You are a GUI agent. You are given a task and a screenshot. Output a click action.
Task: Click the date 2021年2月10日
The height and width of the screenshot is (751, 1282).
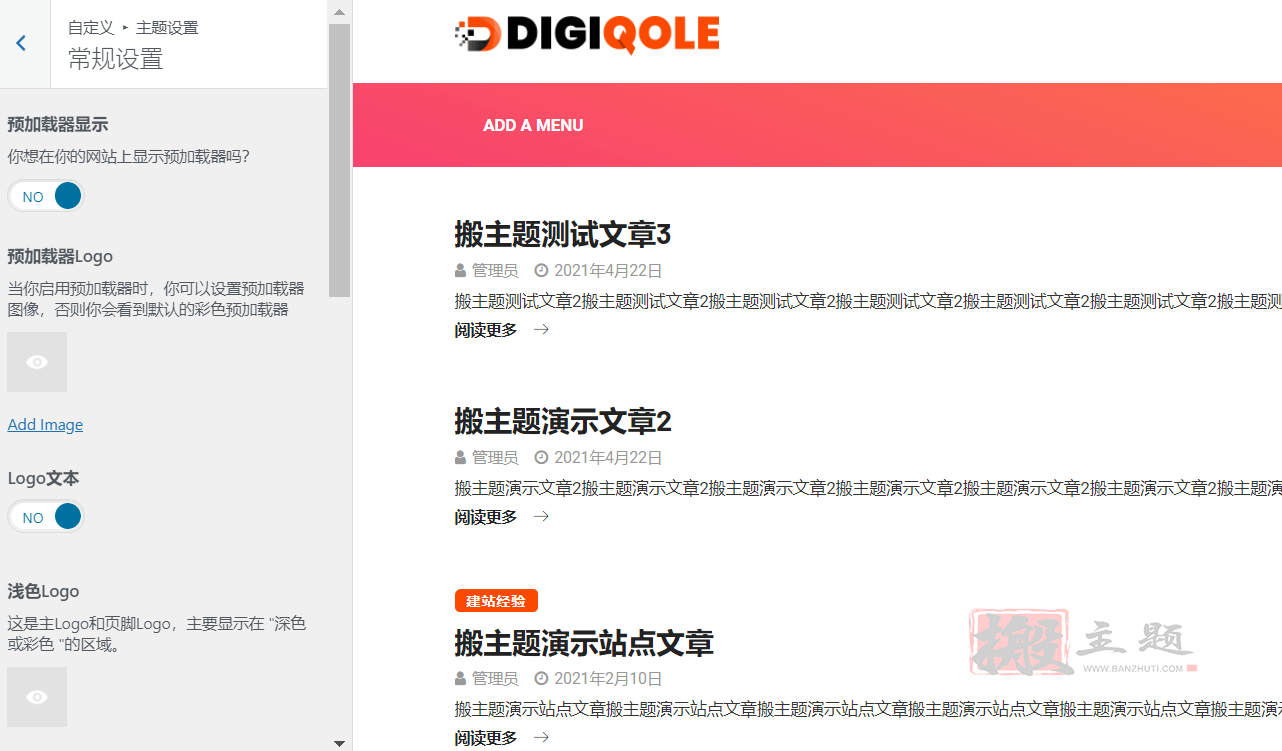coord(608,678)
